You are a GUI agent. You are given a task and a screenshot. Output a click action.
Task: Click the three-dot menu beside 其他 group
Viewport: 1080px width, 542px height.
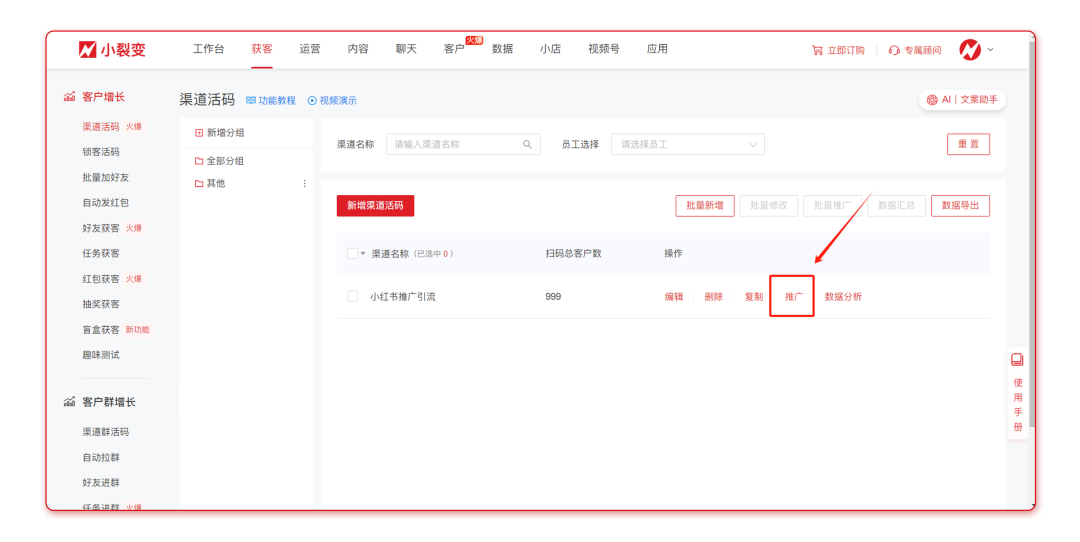305,184
